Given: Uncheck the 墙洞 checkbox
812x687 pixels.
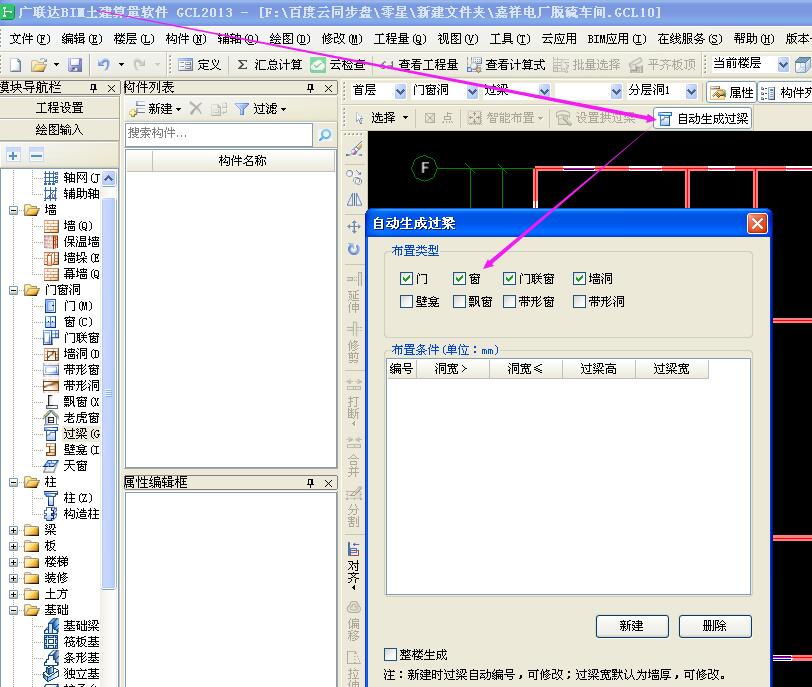Looking at the screenshot, I should tap(579, 279).
